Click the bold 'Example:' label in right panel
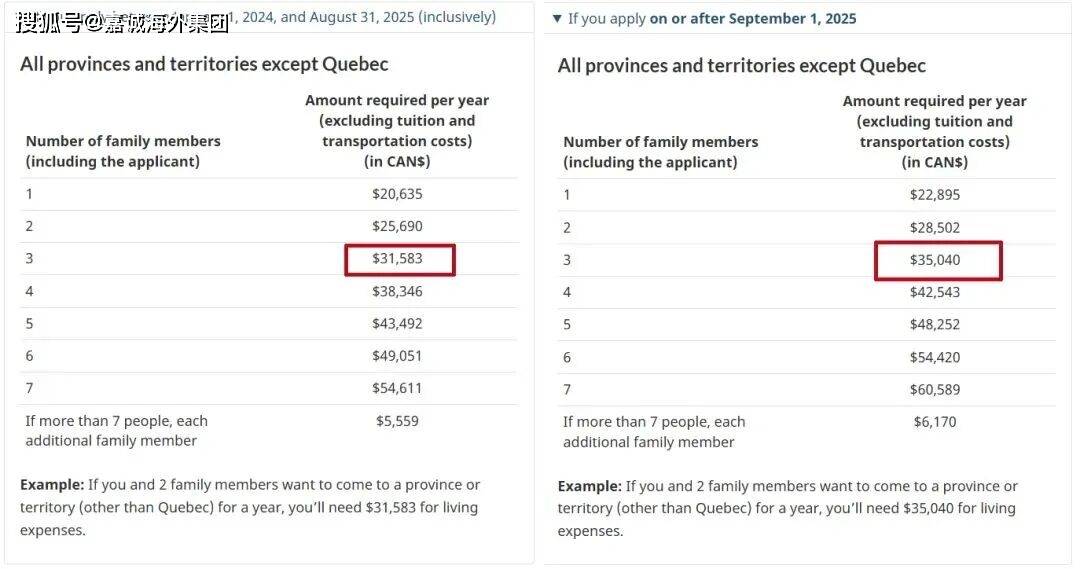 tap(590, 486)
